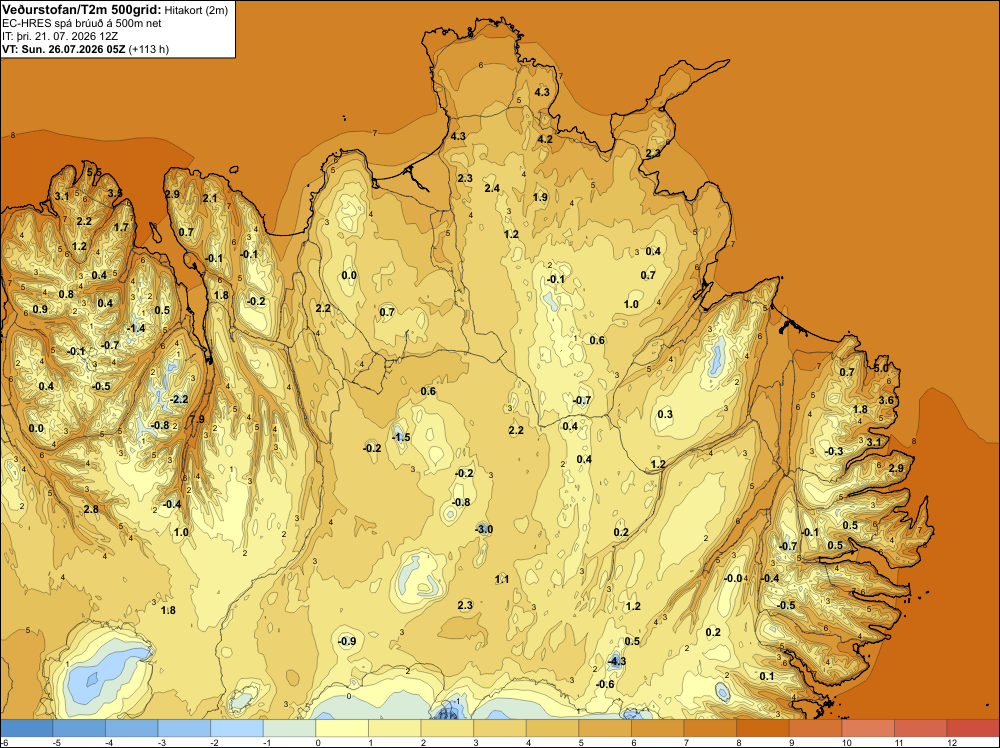
Task: Click the 'EC-HRES spá brúuð á 500m net' line
Action: (82, 23)
